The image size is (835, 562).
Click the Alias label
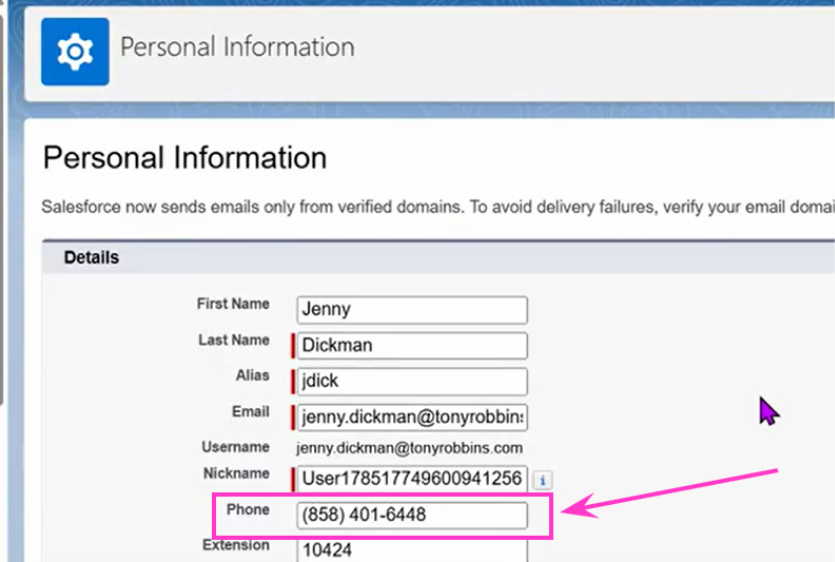click(x=252, y=376)
